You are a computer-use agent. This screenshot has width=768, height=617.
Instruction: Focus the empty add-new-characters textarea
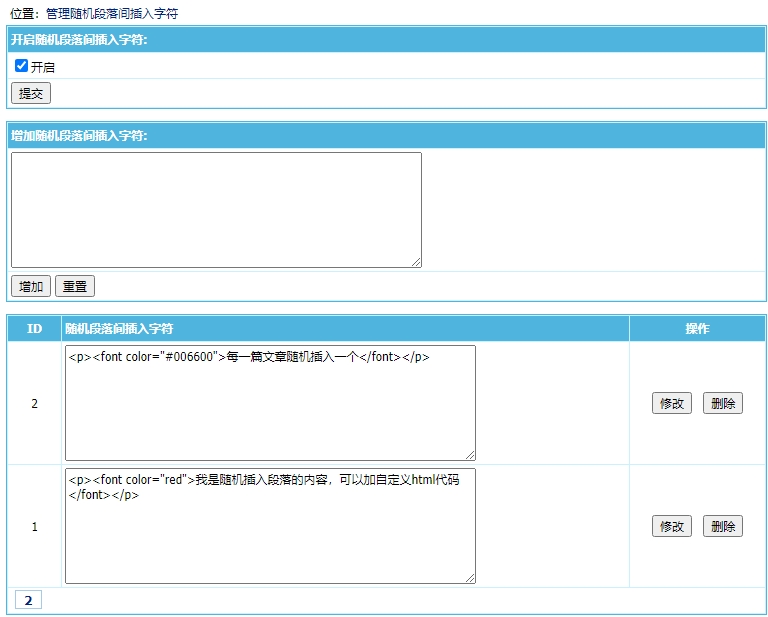(x=216, y=209)
